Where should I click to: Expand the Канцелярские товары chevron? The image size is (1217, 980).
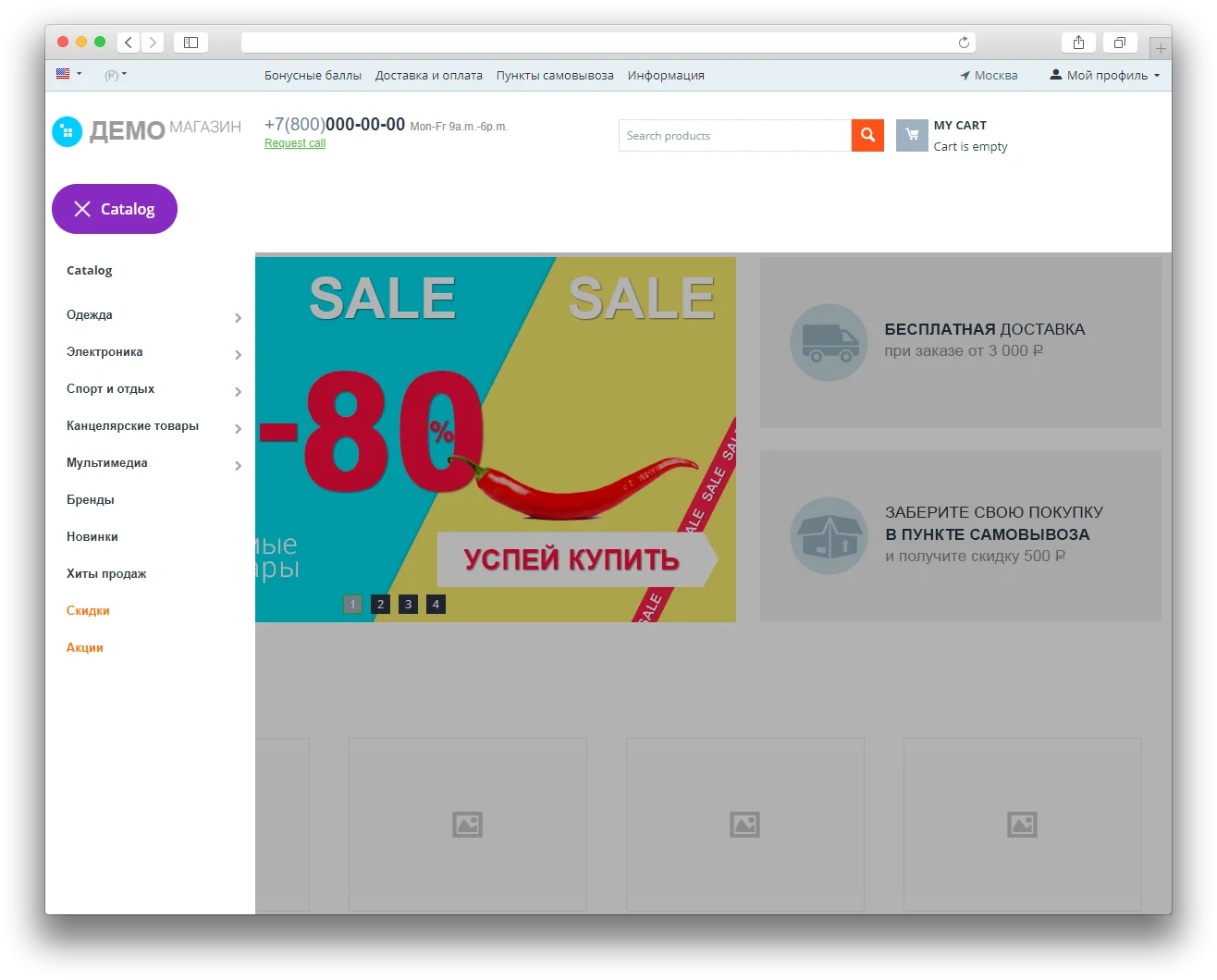[x=238, y=429]
